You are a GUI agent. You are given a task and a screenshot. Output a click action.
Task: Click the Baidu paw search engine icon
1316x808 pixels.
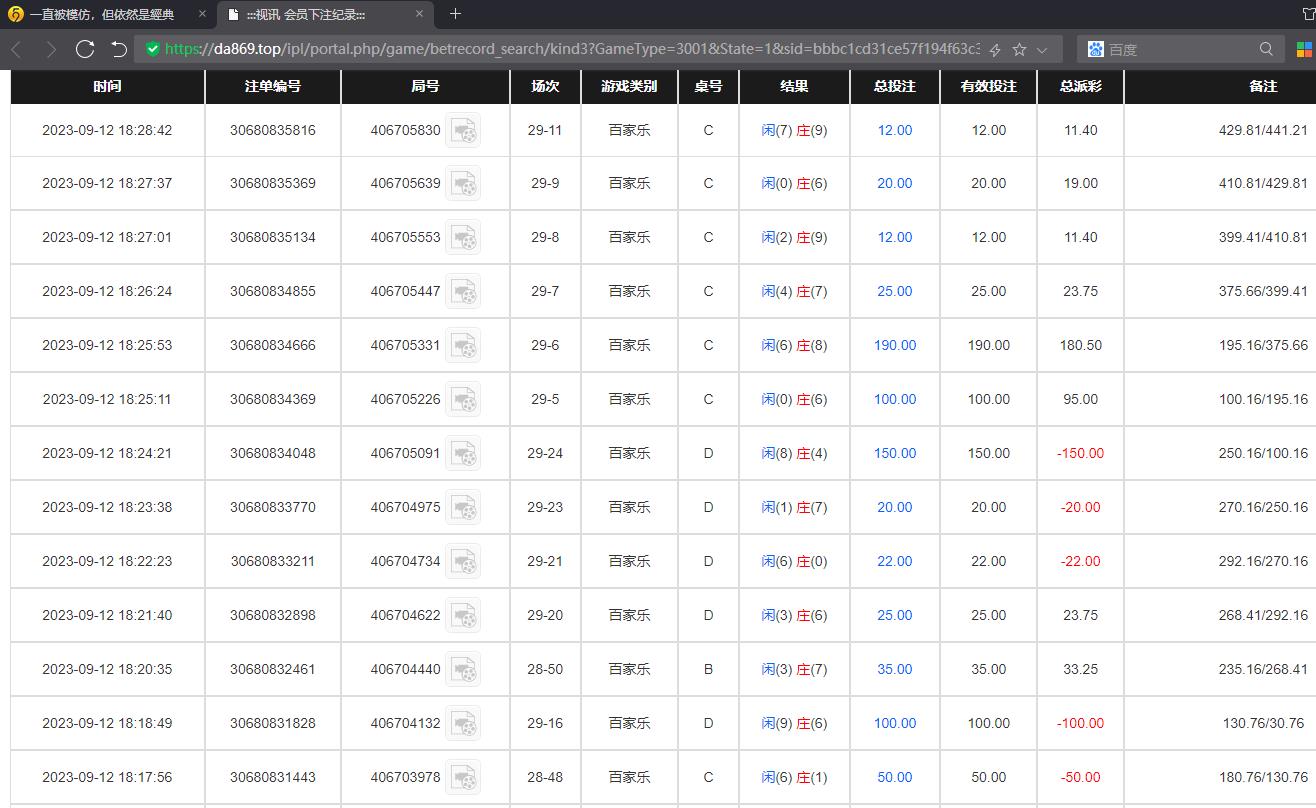[x=1095, y=49]
